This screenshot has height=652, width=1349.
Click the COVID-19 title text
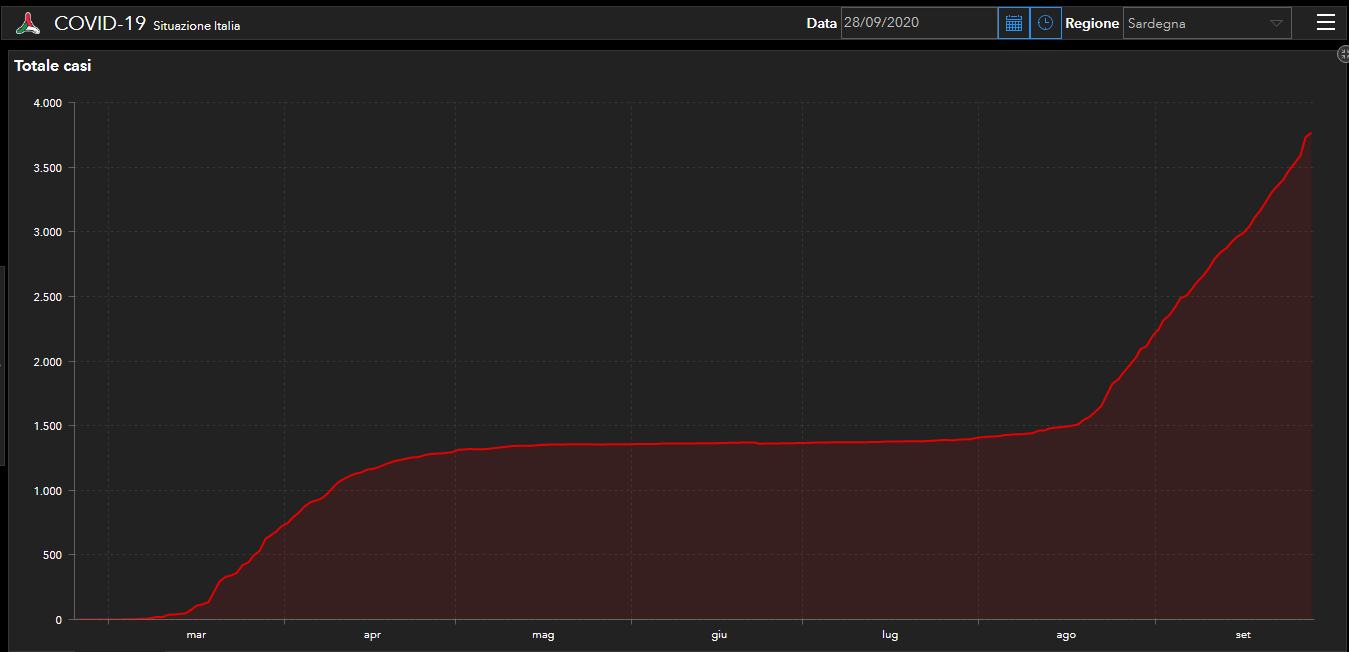[x=100, y=23]
